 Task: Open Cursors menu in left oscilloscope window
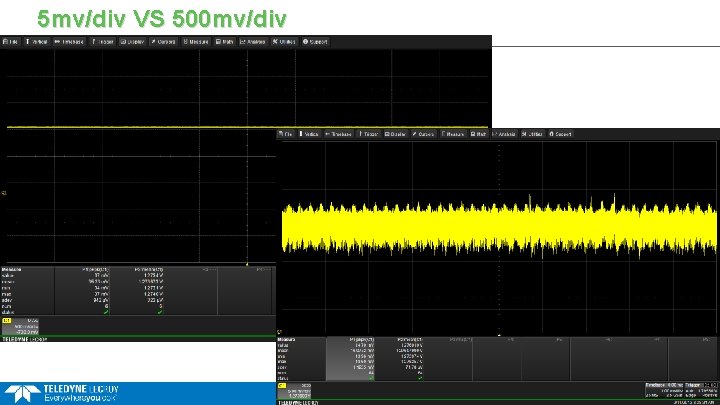click(163, 42)
